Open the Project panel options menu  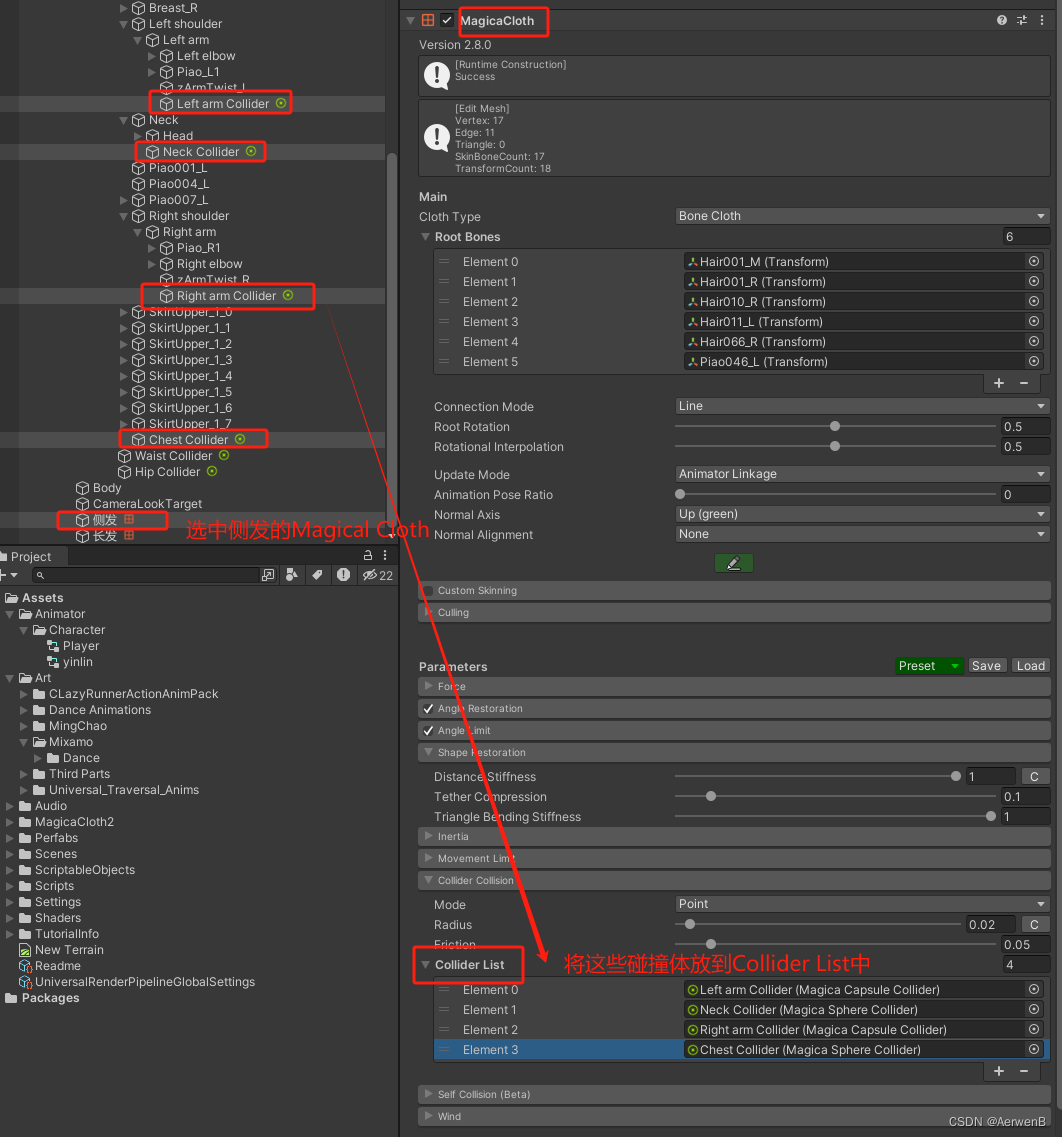385,555
